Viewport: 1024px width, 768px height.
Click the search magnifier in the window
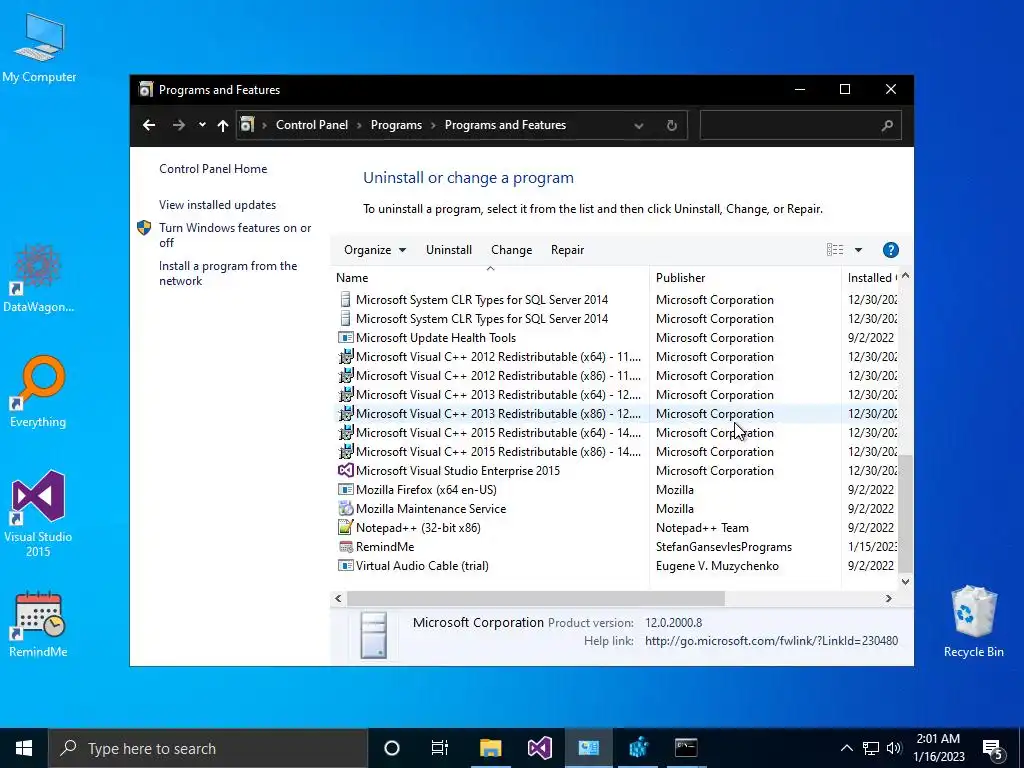point(887,125)
